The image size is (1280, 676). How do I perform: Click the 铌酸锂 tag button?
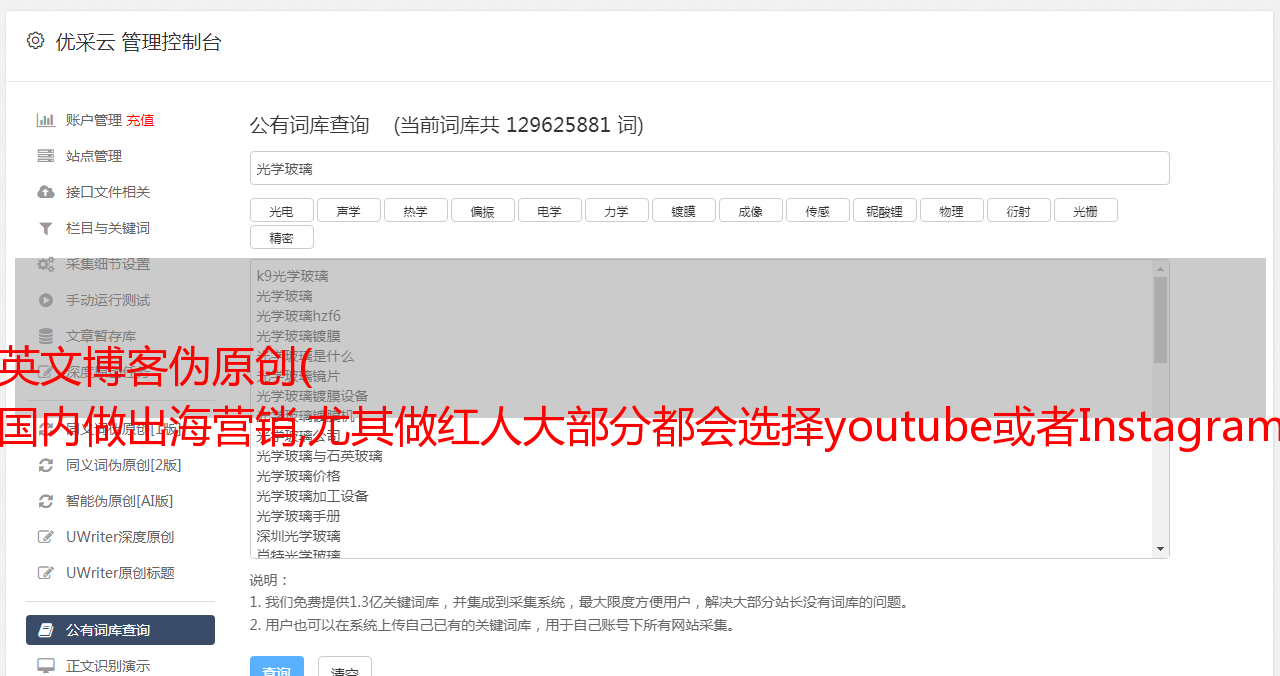pyautogui.click(x=884, y=210)
